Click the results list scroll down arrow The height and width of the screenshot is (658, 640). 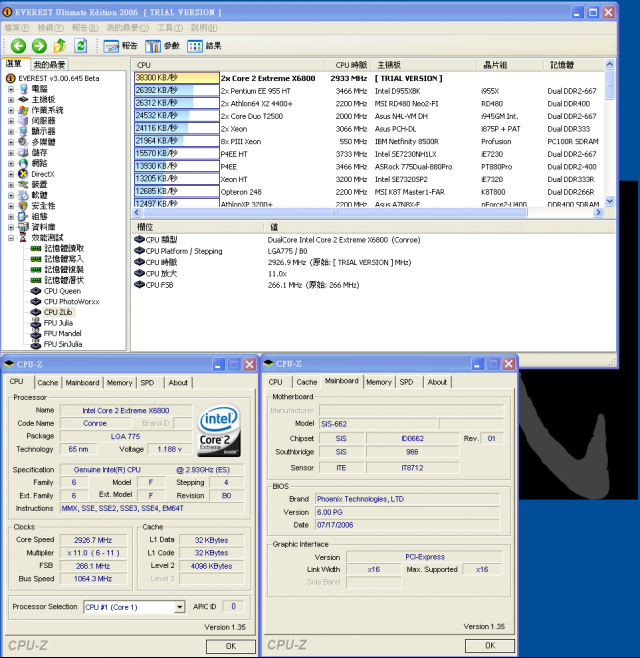tap(610, 201)
